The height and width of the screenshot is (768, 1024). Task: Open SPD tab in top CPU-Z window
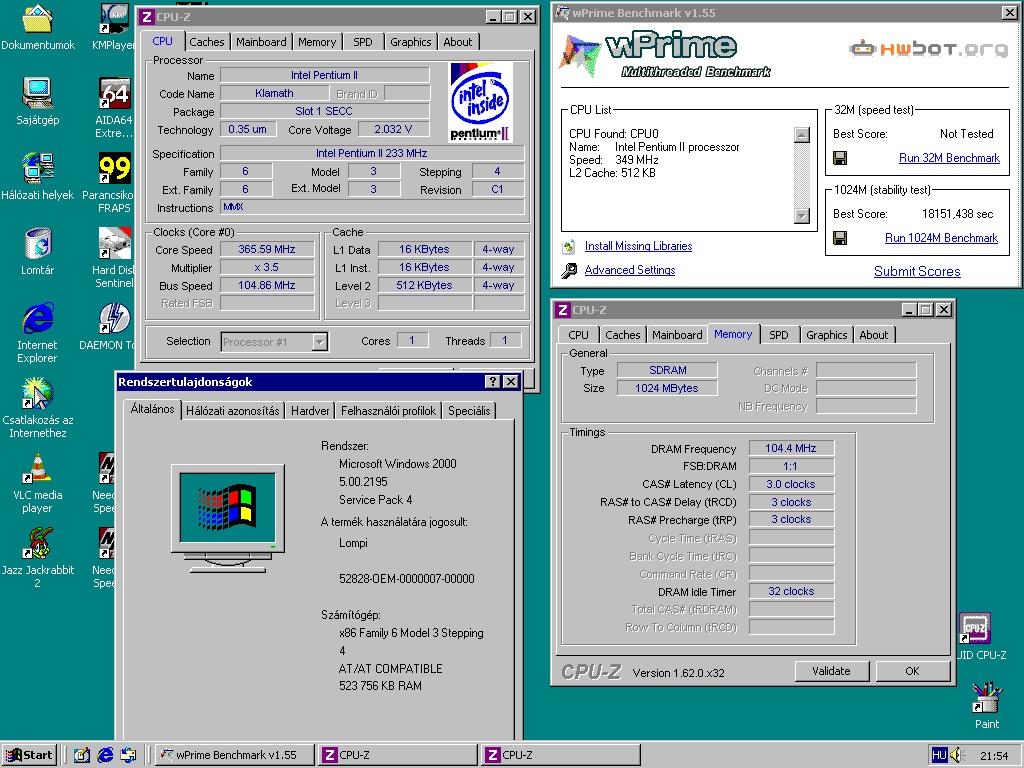coord(363,42)
